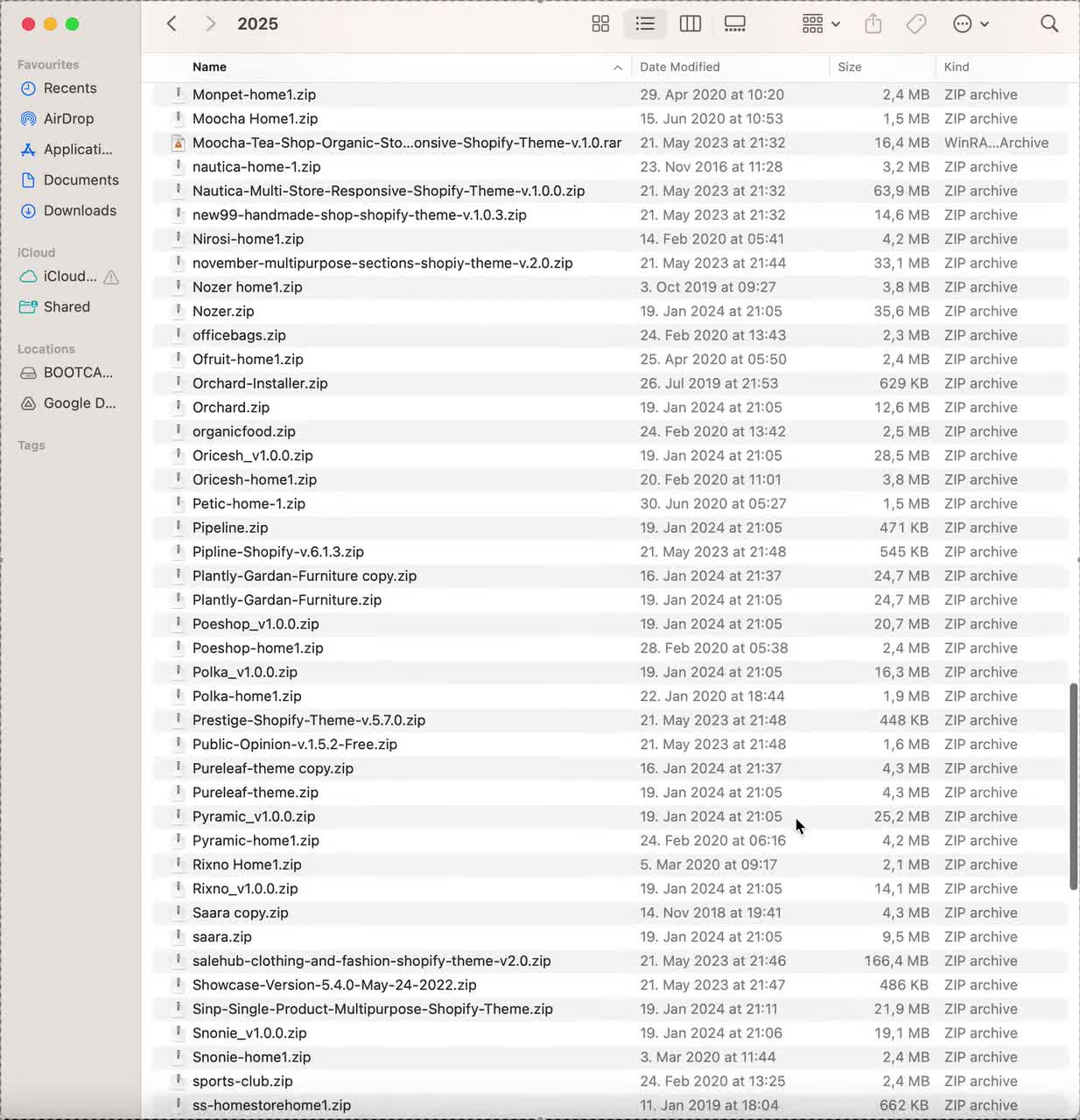This screenshot has height=1120, width=1080.
Task: Select Nozer.zip file in list
Action: click(x=223, y=311)
